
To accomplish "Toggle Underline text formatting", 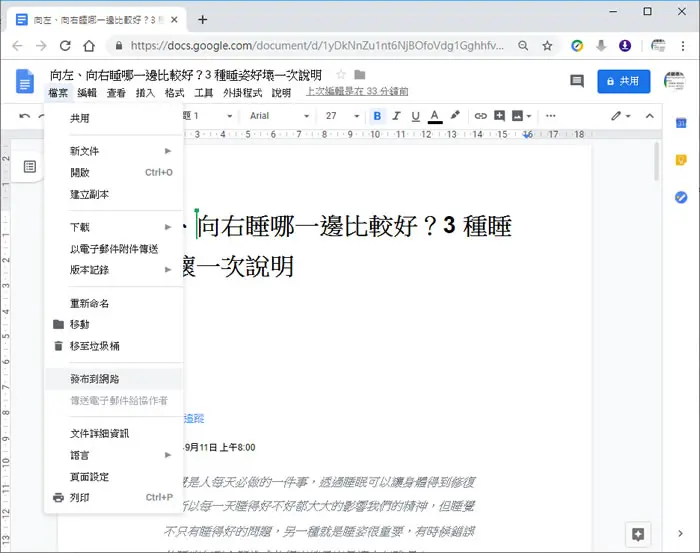I will coord(415,116).
